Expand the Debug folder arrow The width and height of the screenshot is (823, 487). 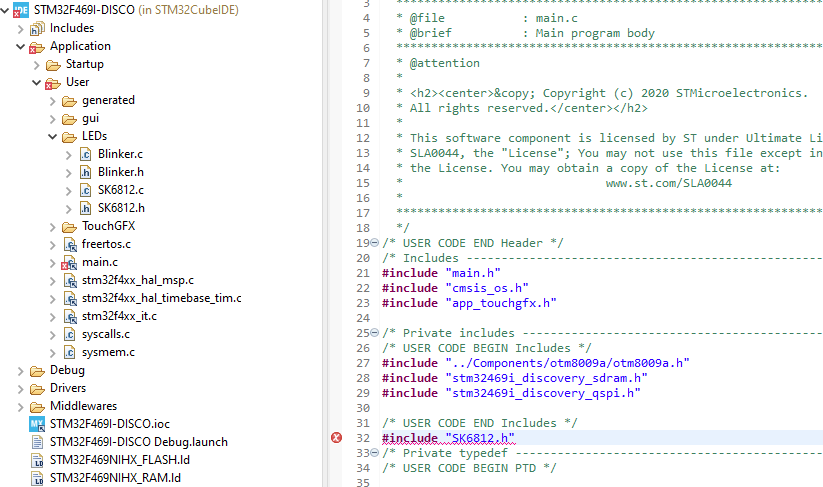coord(20,371)
